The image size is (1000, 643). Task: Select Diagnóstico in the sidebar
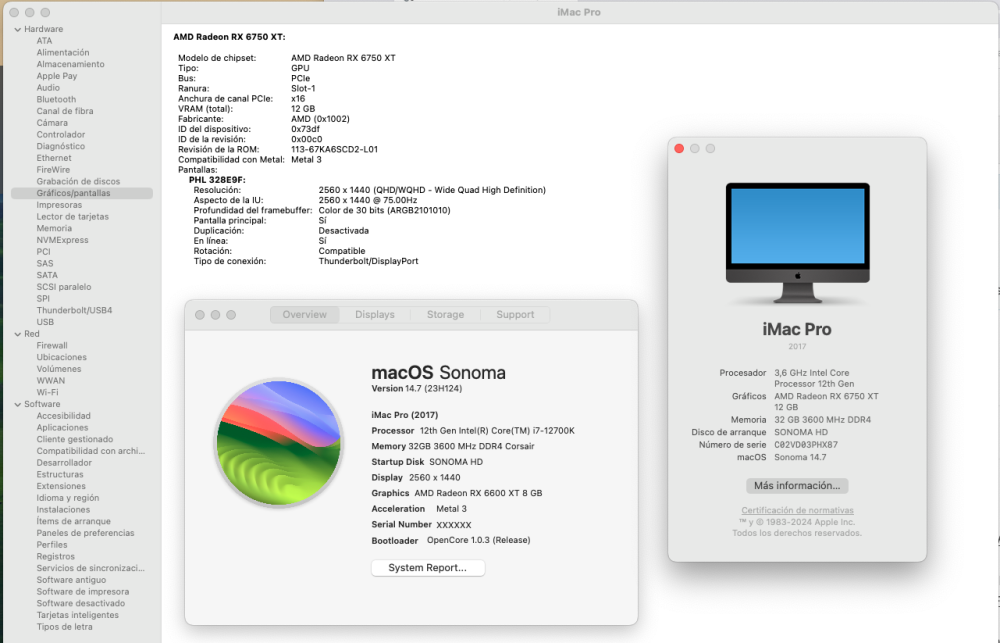point(61,146)
